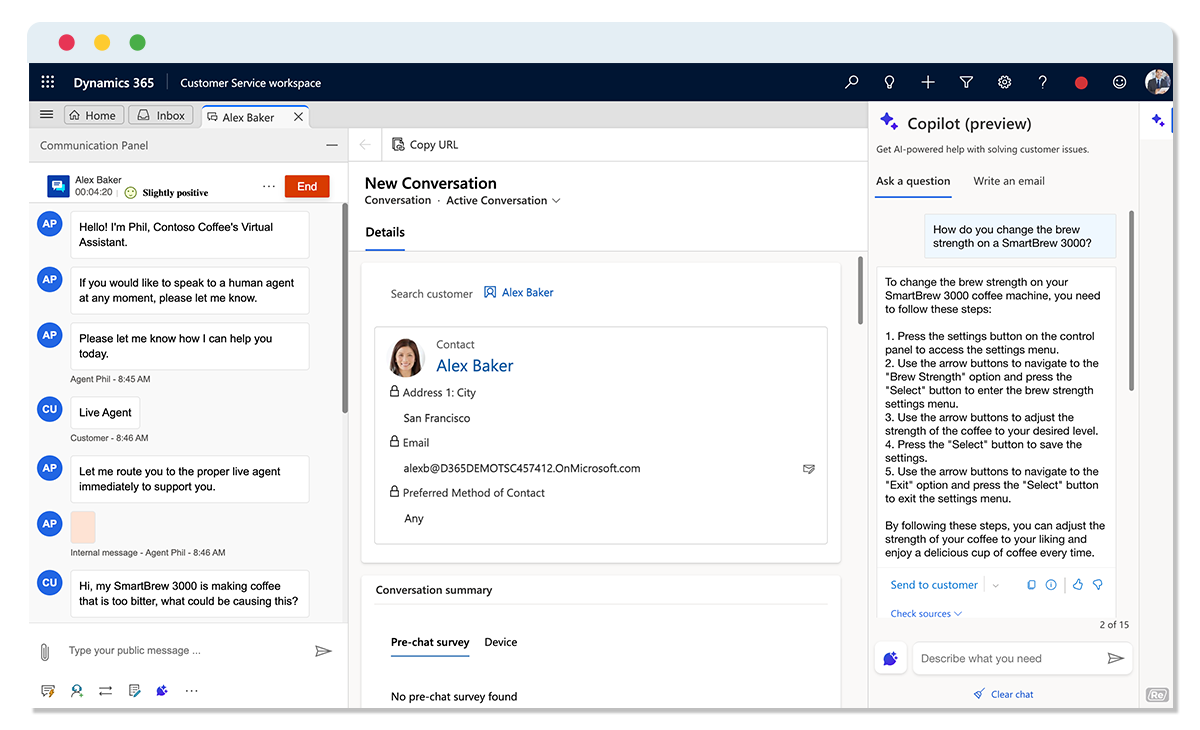Image resolution: width=1200 pixels, height=730 pixels.
Task: Open the Settings gear in the top bar
Action: pyautogui.click(x=1005, y=83)
